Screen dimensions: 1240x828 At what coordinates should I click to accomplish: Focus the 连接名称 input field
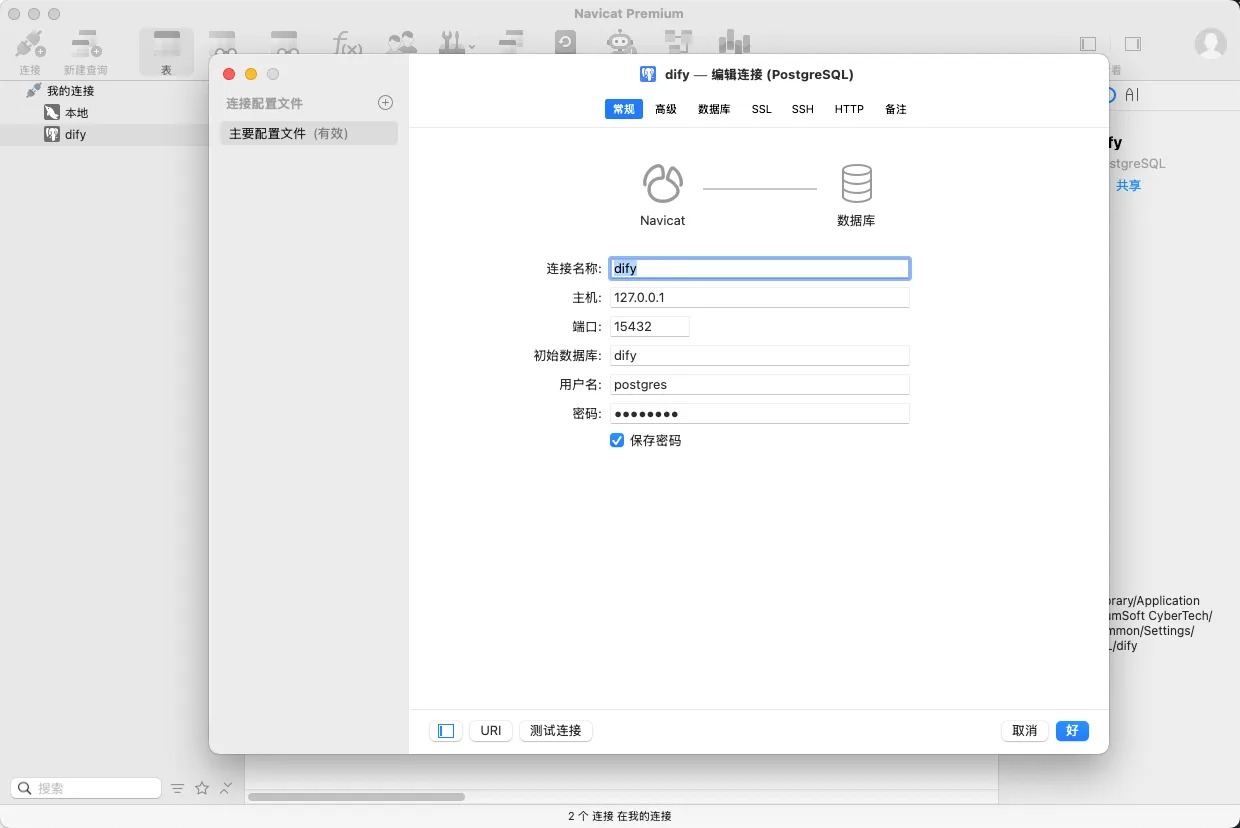[760, 268]
